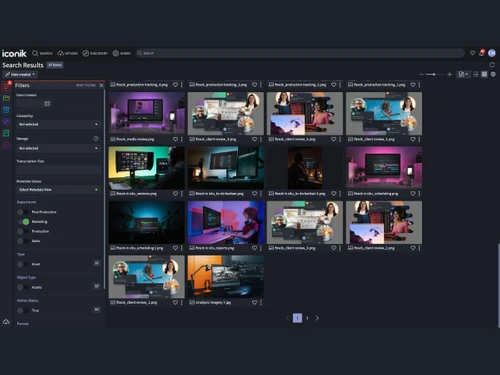Select the teal storage sidebar icon
Screen dimensions: 500x375
tap(6, 133)
